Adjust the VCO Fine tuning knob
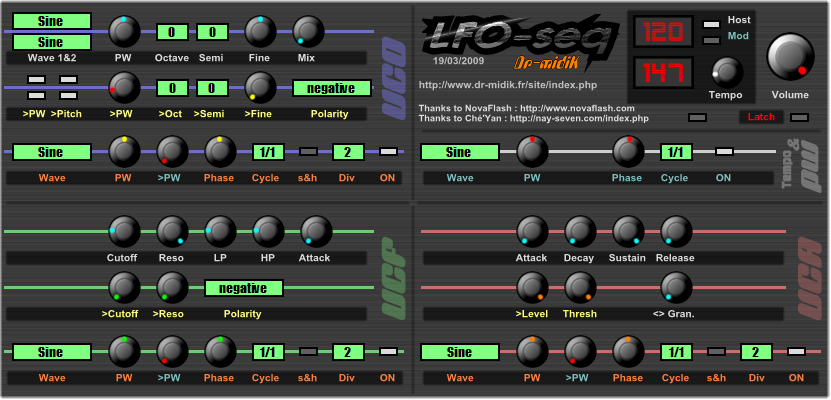This screenshot has height=400, width=831. pyautogui.click(x=260, y=31)
